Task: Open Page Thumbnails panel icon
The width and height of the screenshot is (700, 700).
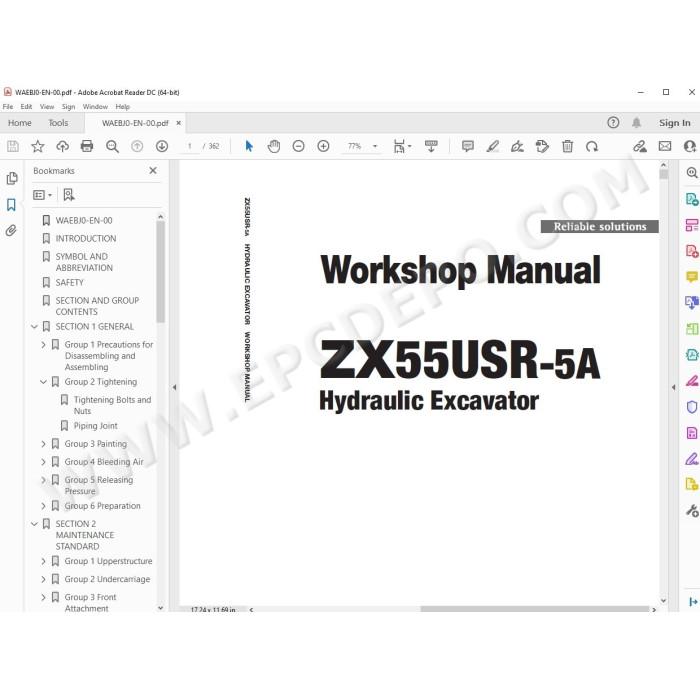Action: [12, 178]
